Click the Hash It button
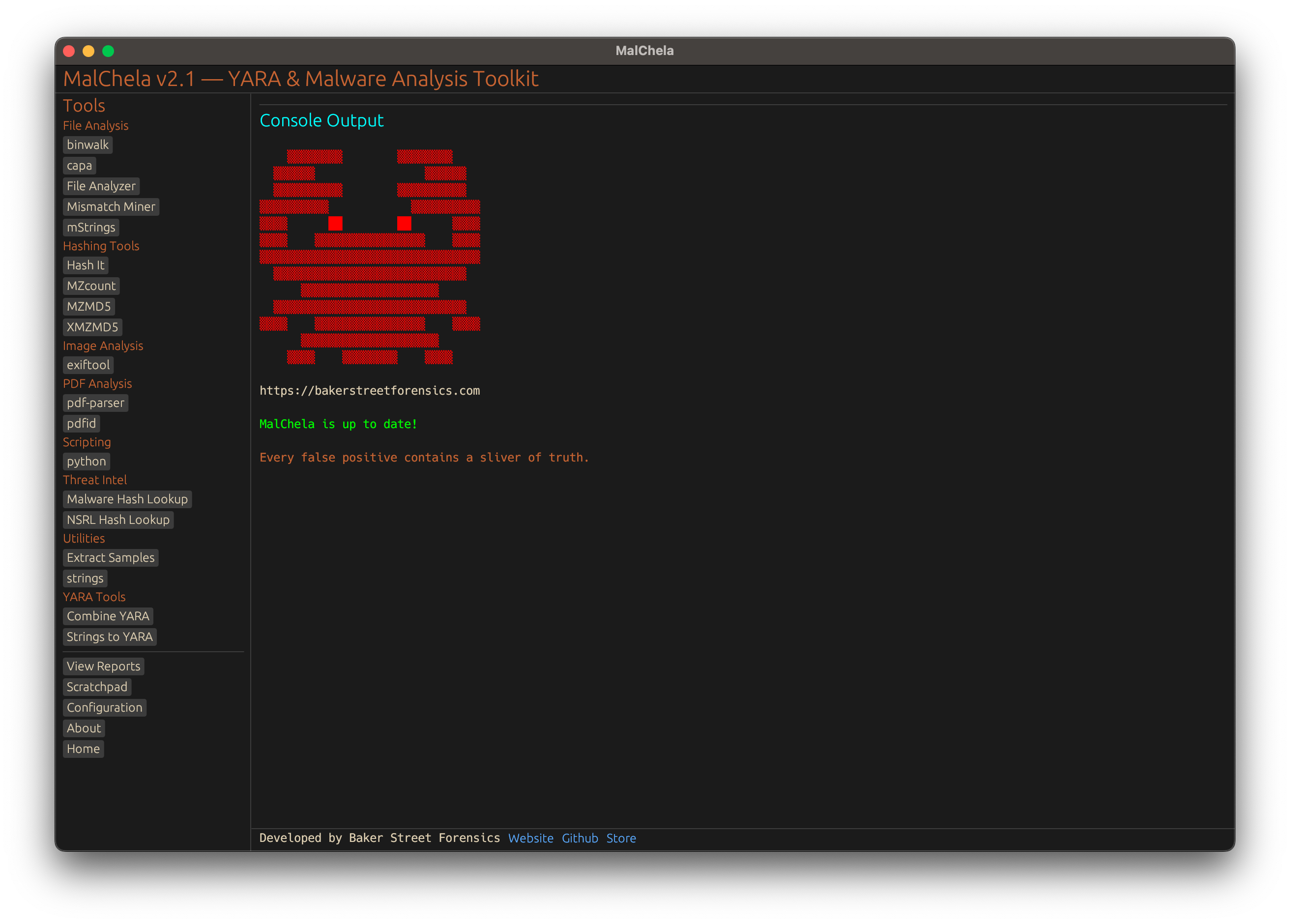Viewport: 1290px width, 924px height. [86, 265]
